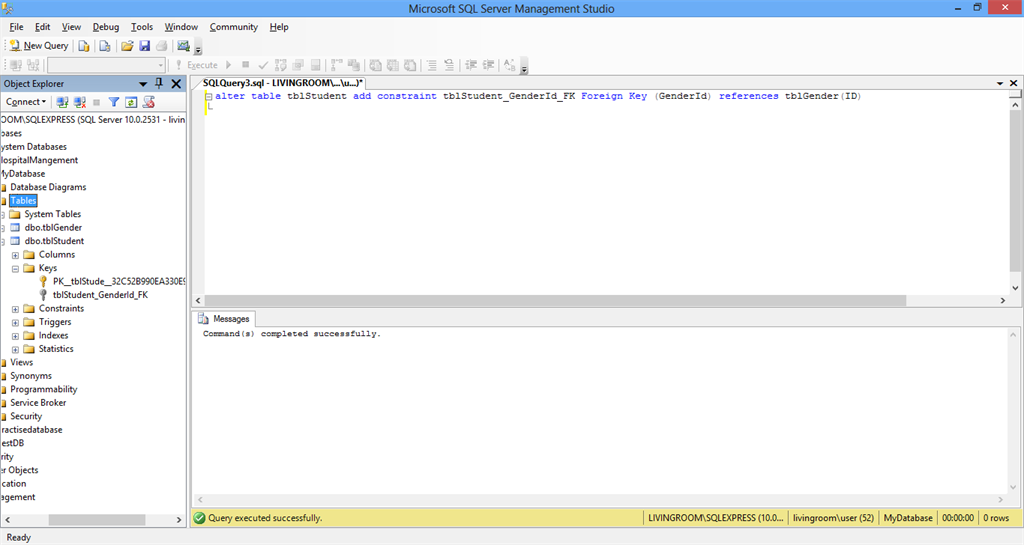This screenshot has height=545, width=1024.
Task: Click Object Explorer horizontal scrollbar thumb
Action: (97, 520)
